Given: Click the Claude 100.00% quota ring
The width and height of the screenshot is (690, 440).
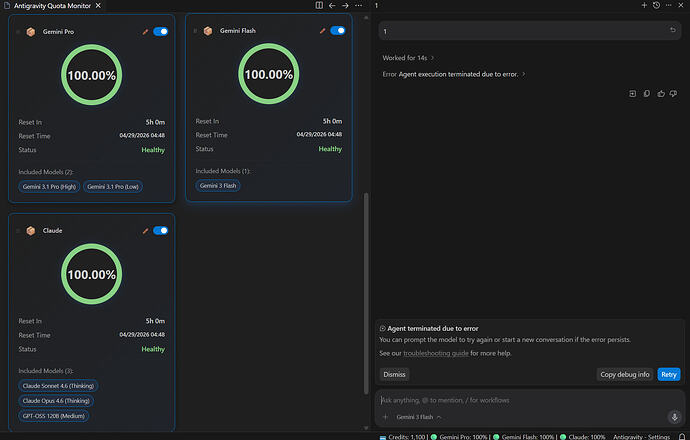Looking at the screenshot, I should tap(92, 274).
